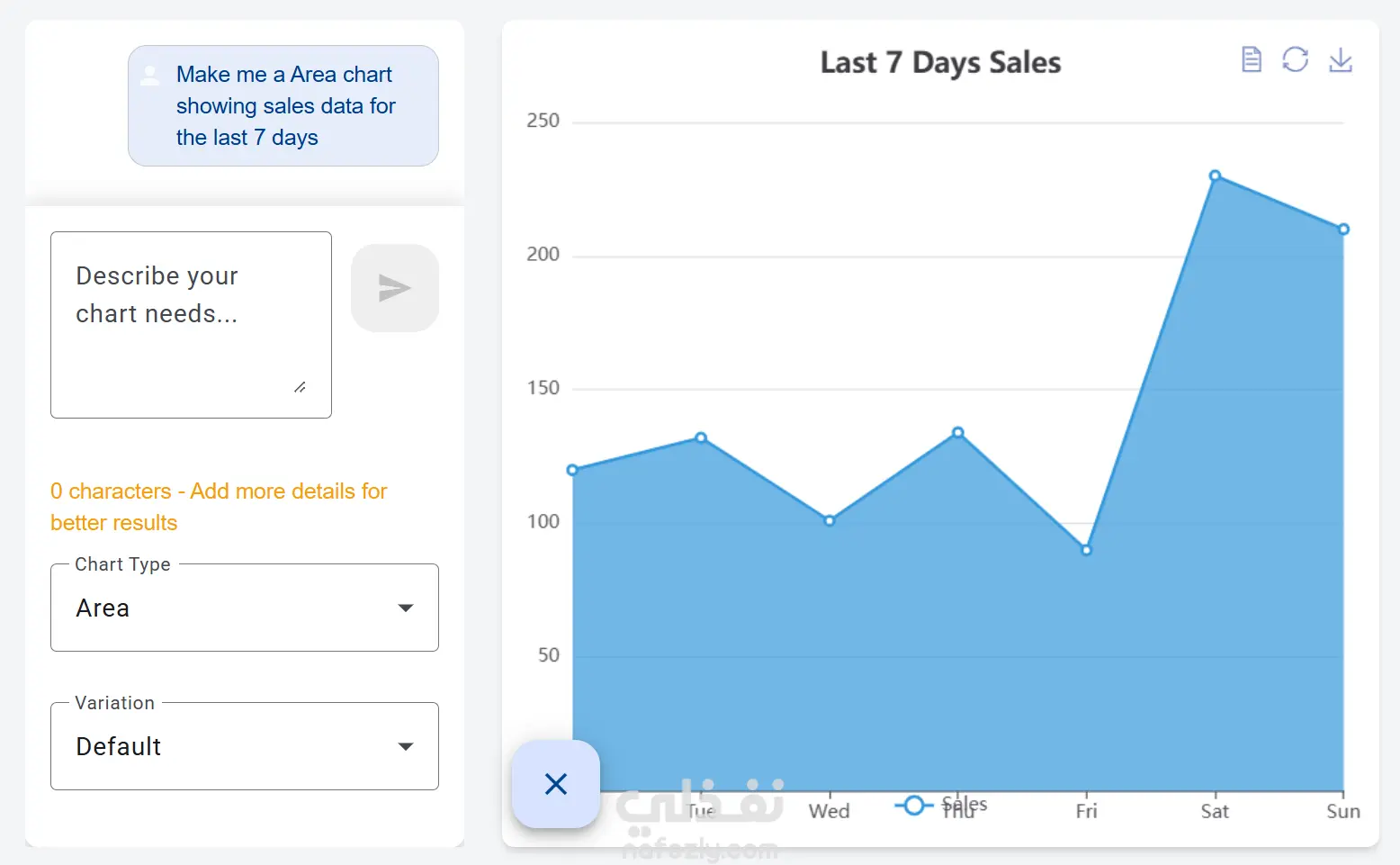Download chart as image icon
The image size is (1400, 865).
1341,59
